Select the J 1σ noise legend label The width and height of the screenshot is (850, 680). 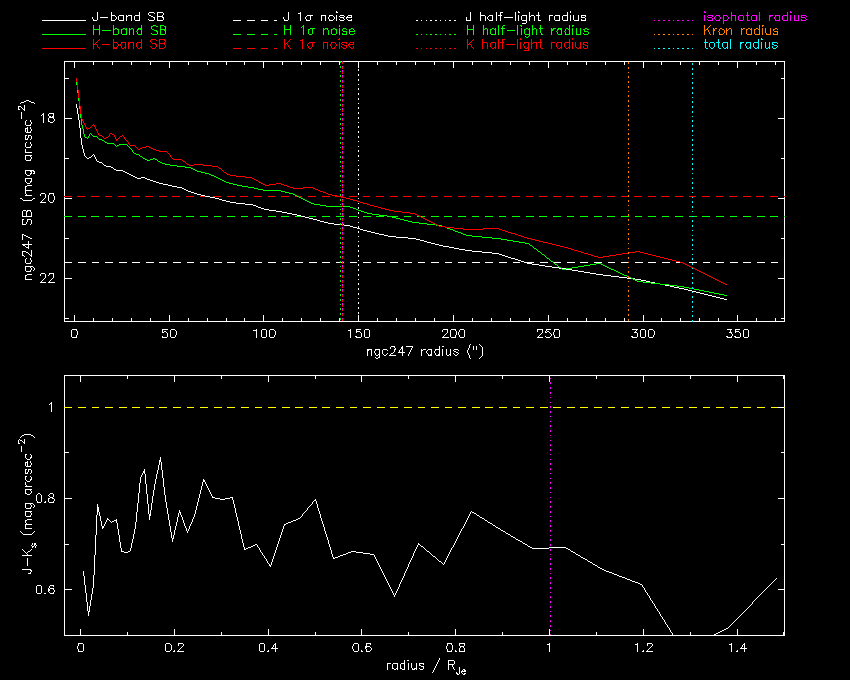[x=319, y=18]
